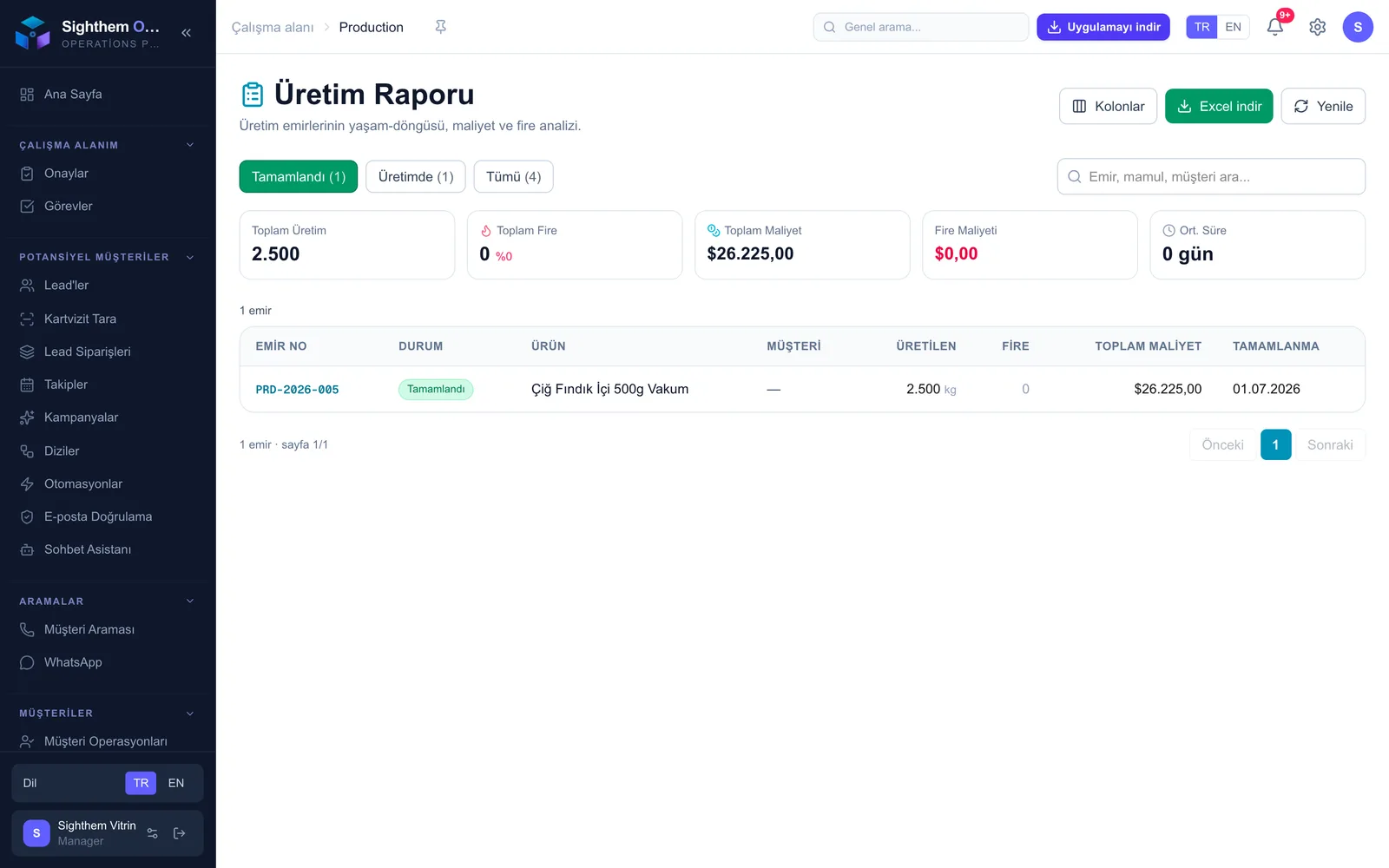Select EN in sidebar Dil switch
Screen dimensions: 1389x868
click(176, 783)
